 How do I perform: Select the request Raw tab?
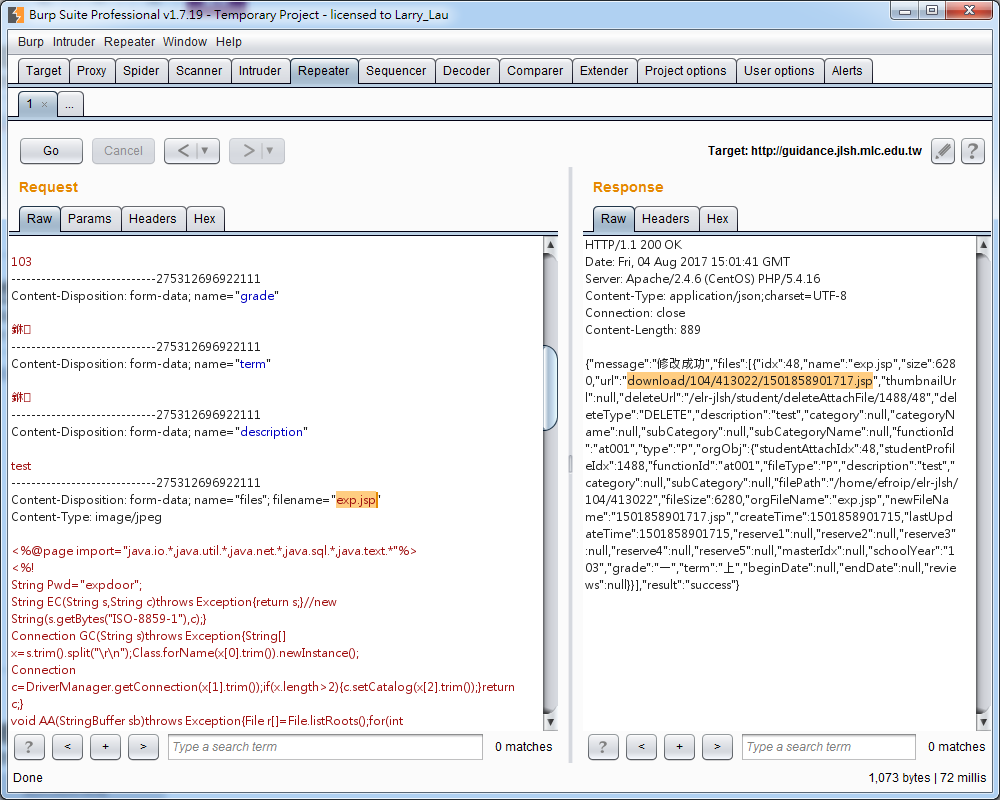pyautogui.click(x=40, y=219)
